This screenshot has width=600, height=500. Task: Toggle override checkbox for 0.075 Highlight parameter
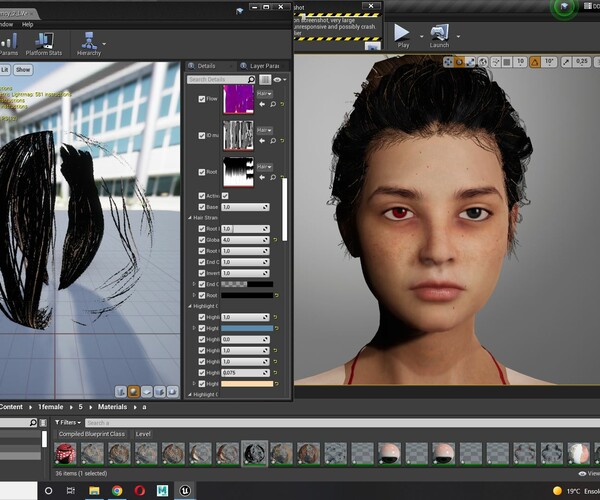pos(202,373)
